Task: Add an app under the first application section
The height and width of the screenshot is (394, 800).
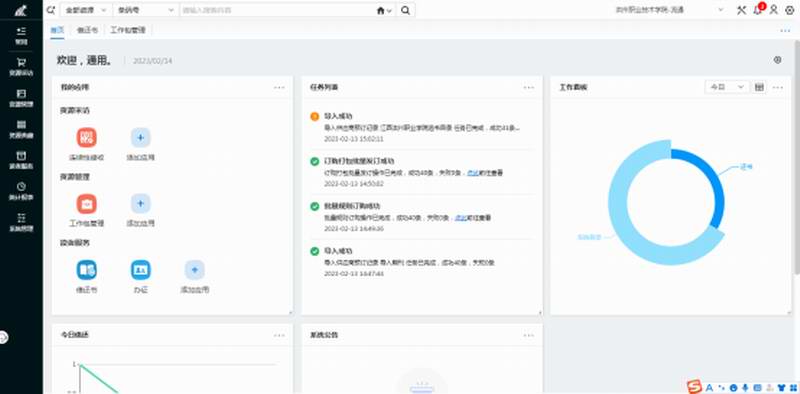Action: coord(140,137)
